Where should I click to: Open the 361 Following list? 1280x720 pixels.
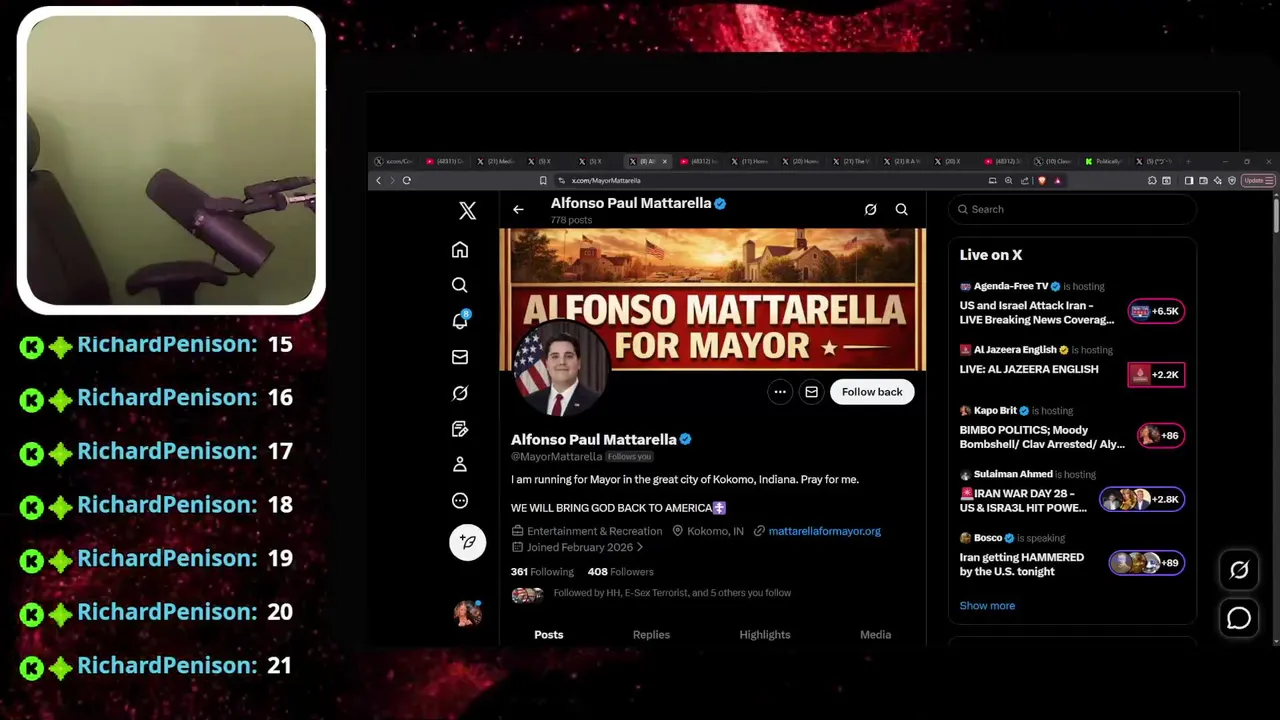click(542, 572)
